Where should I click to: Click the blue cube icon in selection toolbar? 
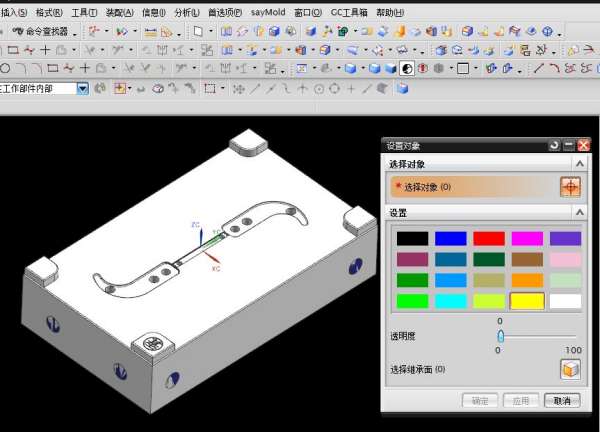[x=402, y=88]
